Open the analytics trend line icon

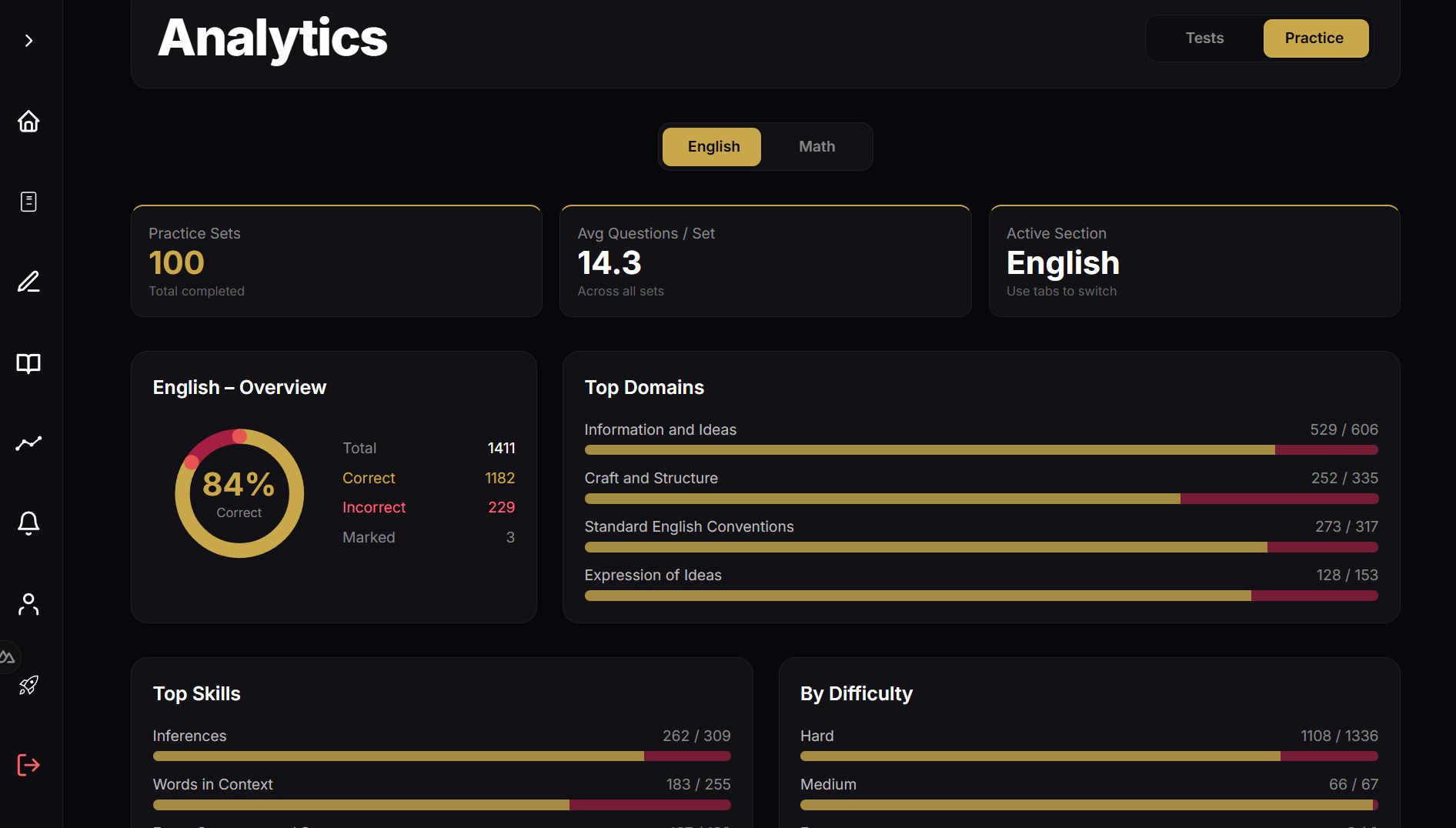point(28,443)
